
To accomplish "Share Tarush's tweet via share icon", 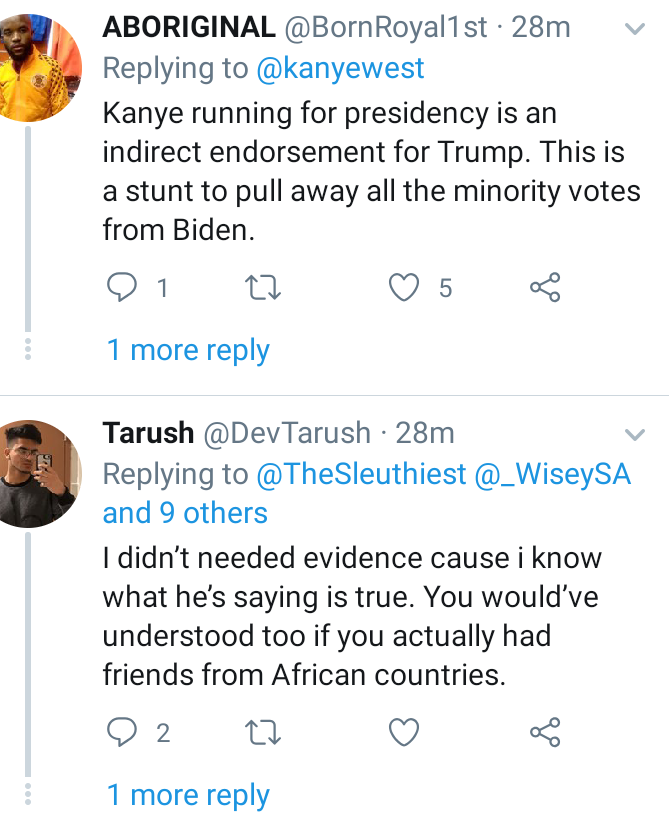I will [545, 732].
